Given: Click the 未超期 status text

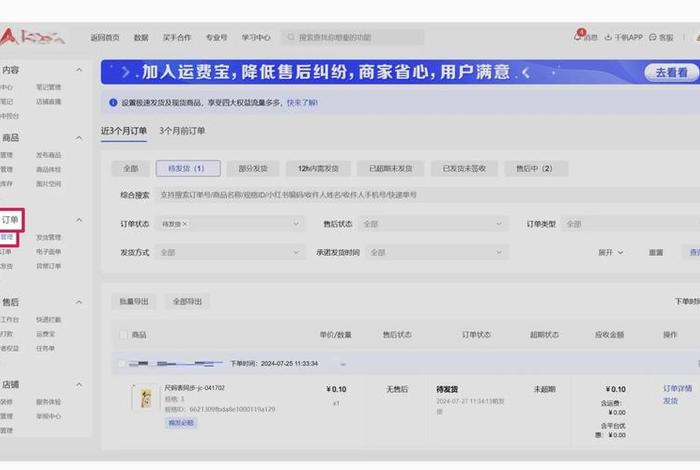Looking at the screenshot, I should pos(545,389).
